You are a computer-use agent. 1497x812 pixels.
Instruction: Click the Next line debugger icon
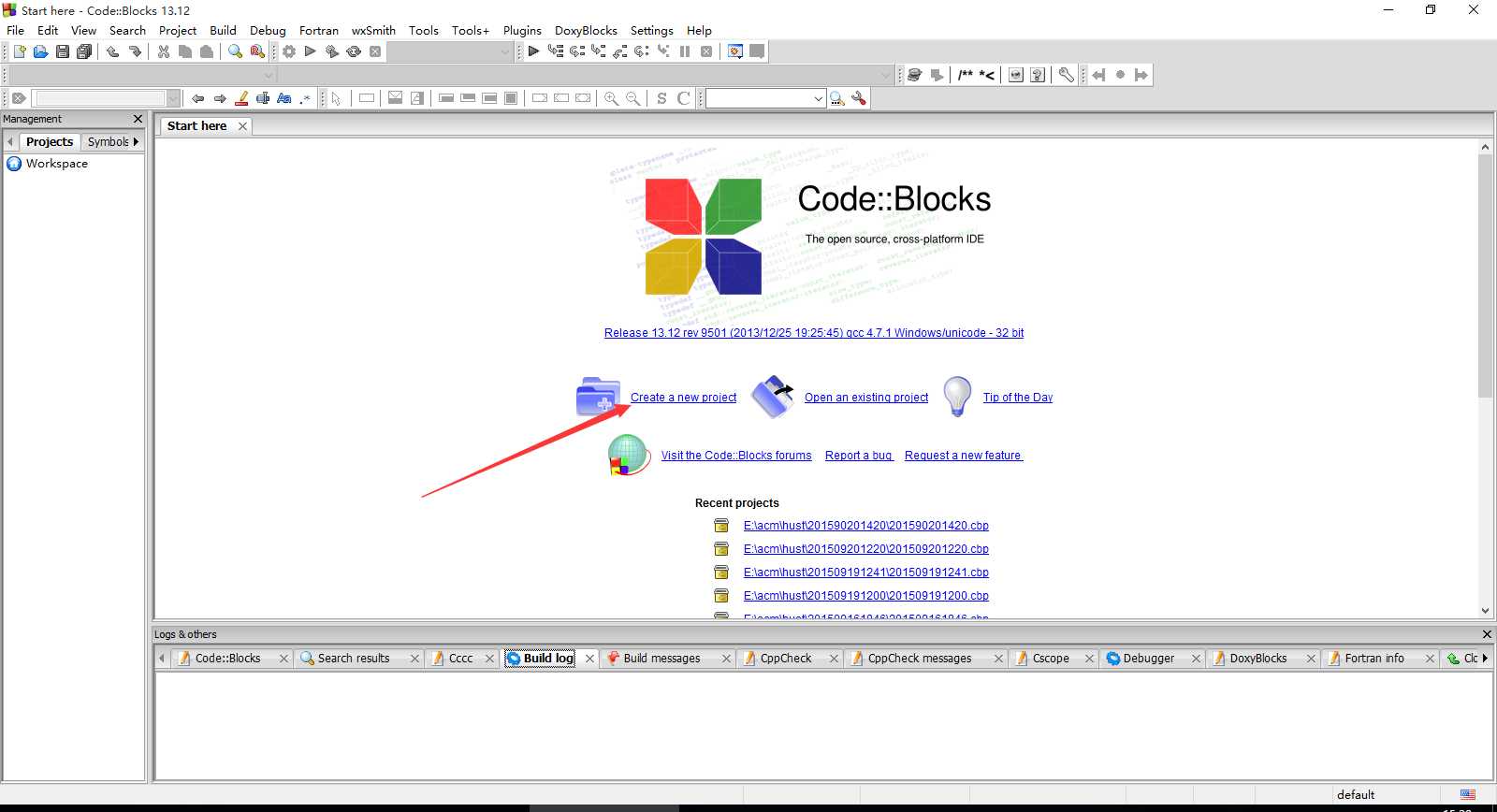[x=577, y=51]
